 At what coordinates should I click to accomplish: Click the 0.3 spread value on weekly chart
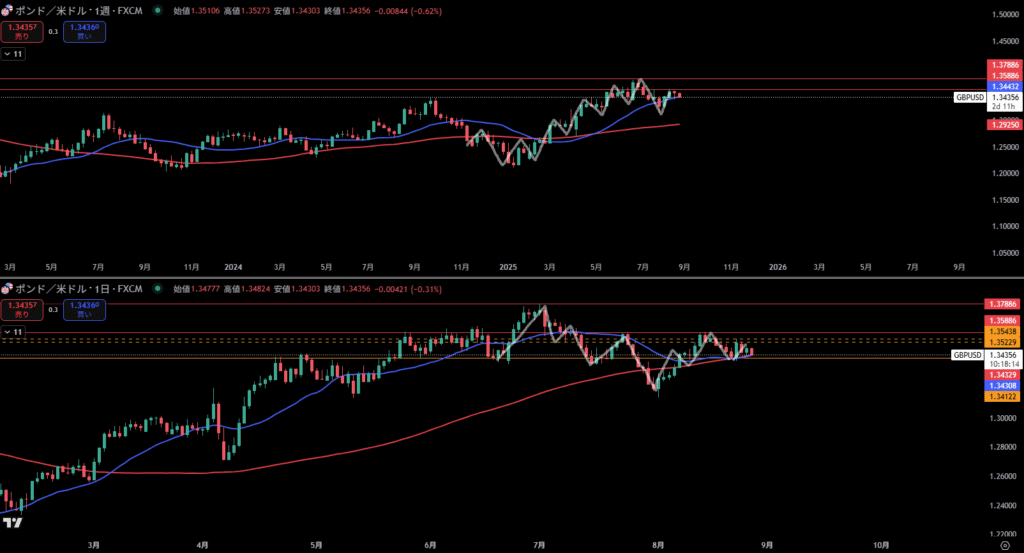click(54, 31)
